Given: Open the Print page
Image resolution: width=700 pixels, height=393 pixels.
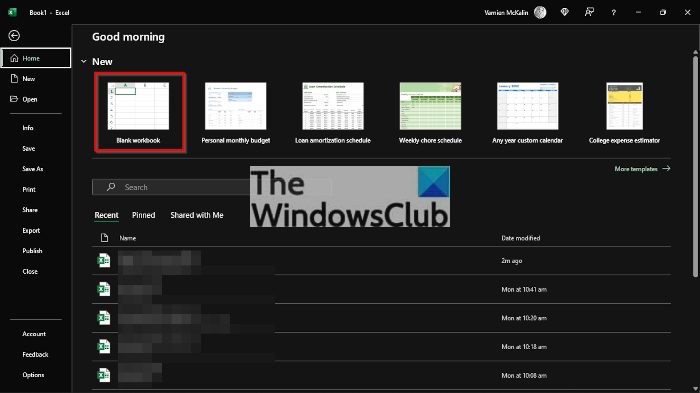Looking at the screenshot, I should click(x=29, y=189).
